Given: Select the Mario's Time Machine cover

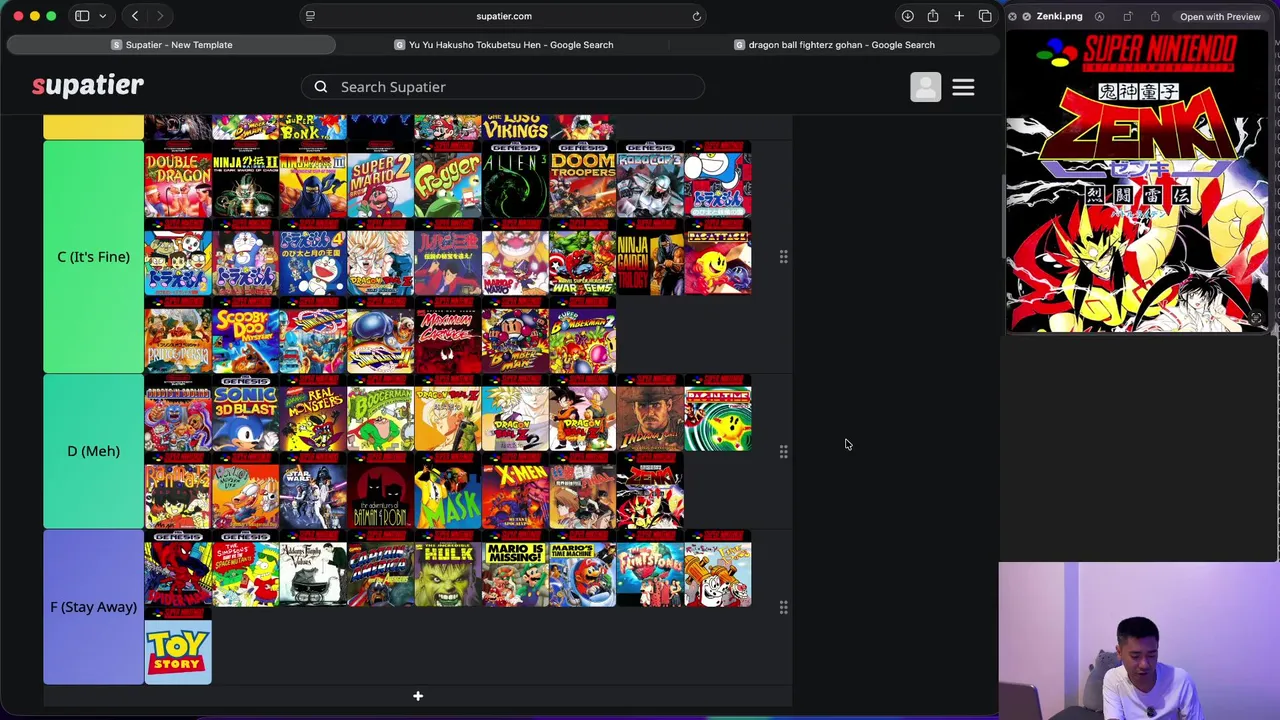Looking at the screenshot, I should 583,569.
